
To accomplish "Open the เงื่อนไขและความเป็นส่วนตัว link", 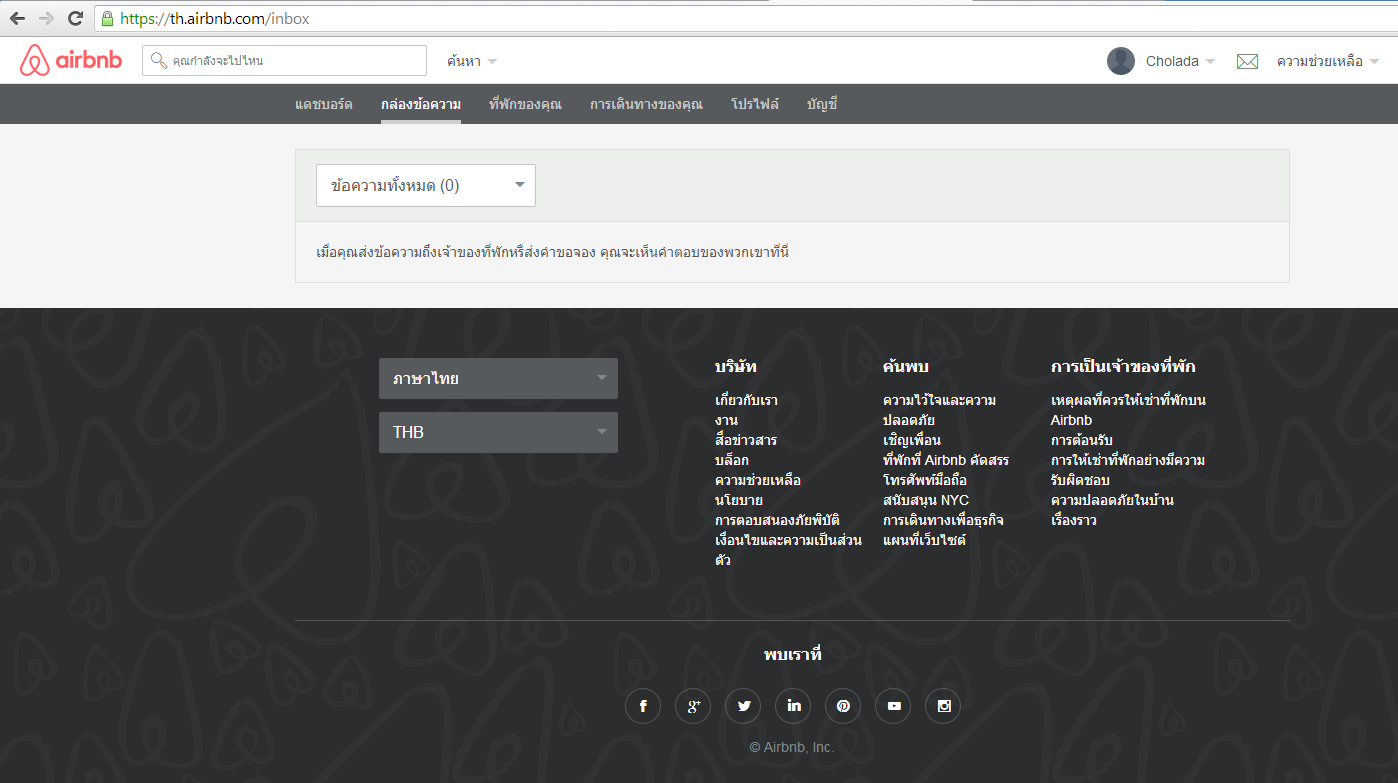I will [788, 551].
